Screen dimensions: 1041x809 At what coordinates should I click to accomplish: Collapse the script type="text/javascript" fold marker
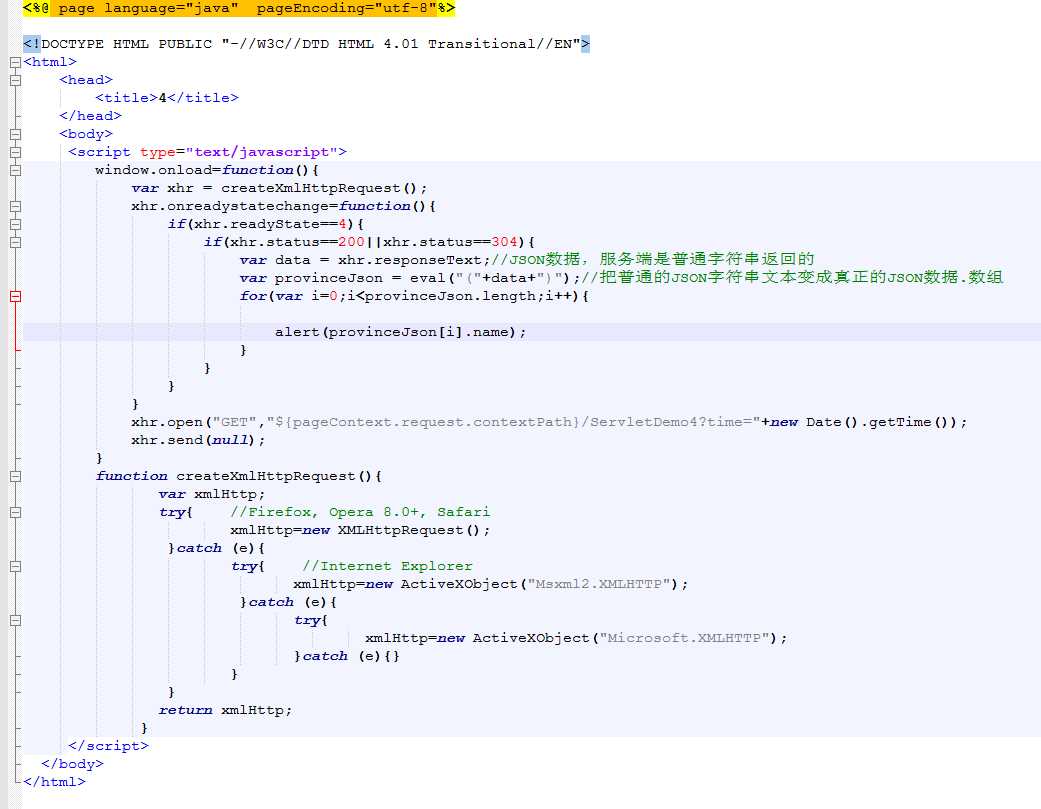coord(15,152)
